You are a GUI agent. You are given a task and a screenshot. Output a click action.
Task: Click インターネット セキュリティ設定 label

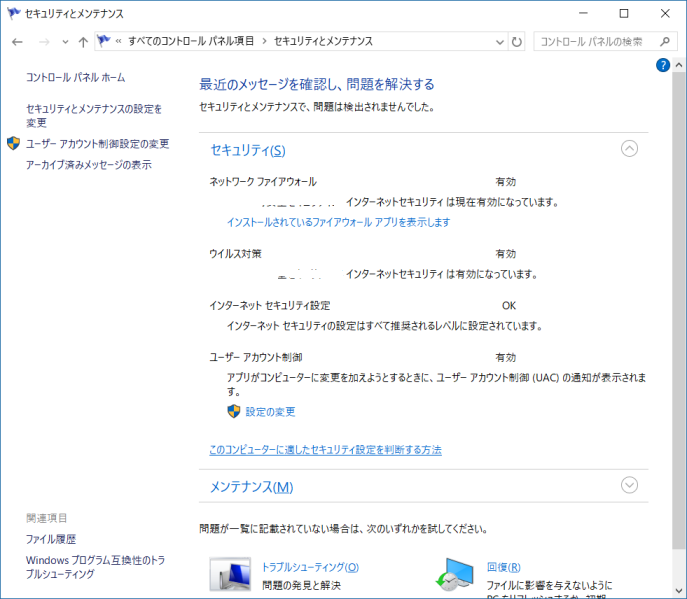[269, 305]
